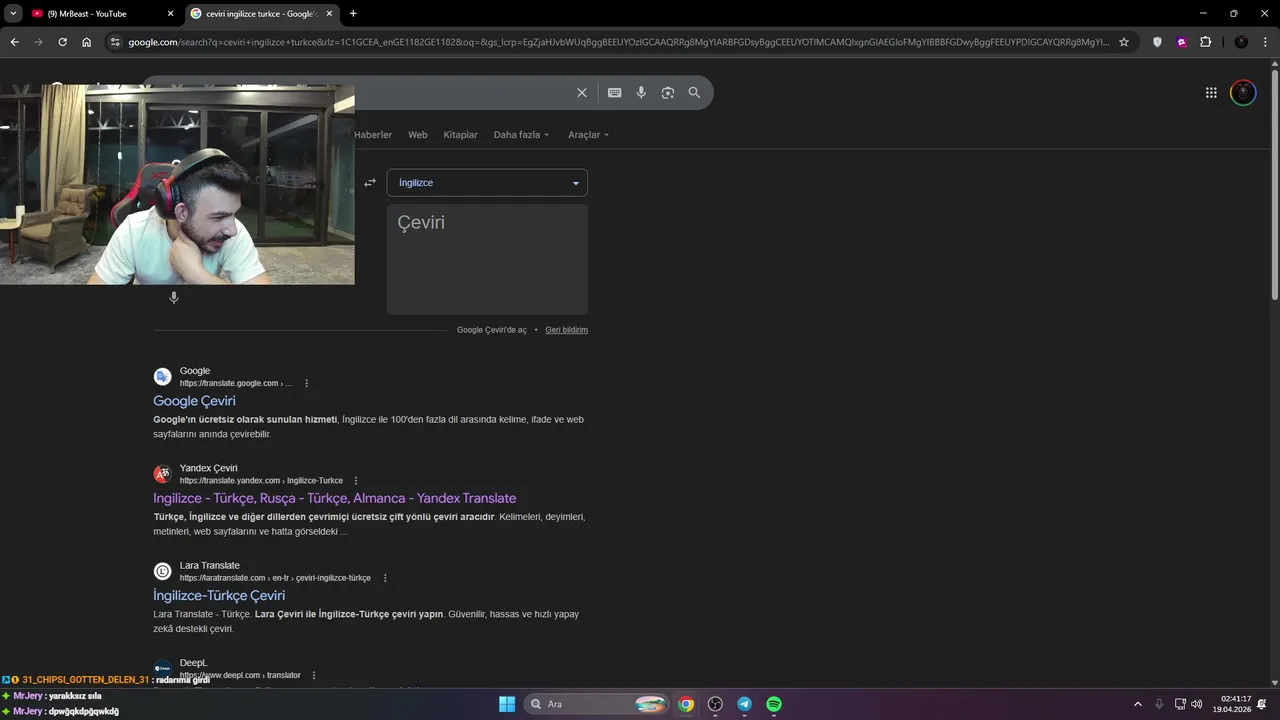
Task: Open OBS Studio taskbar icon
Action: pyautogui.click(x=715, y=704)
